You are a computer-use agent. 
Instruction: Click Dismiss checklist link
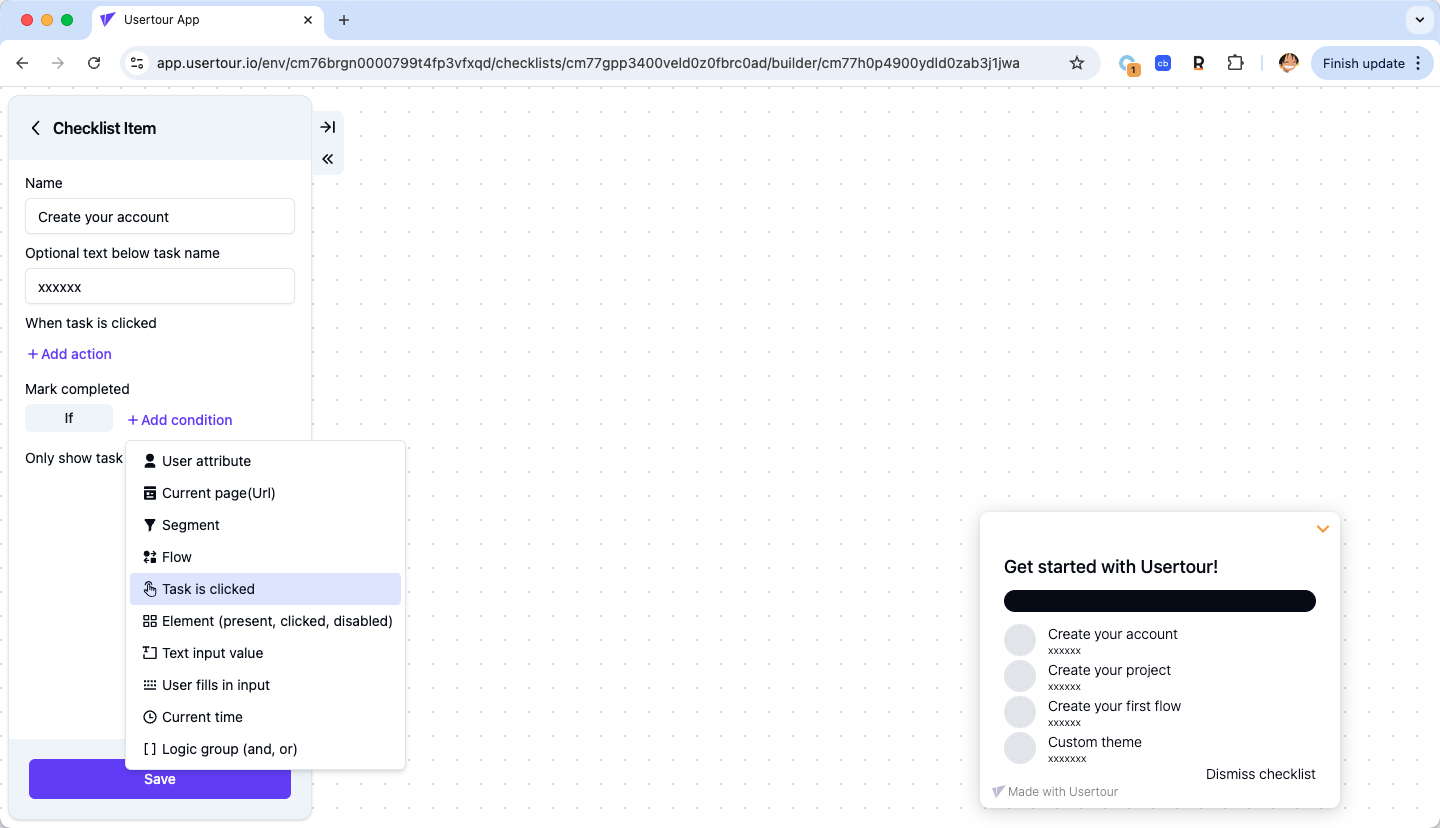click(1260, 774)
